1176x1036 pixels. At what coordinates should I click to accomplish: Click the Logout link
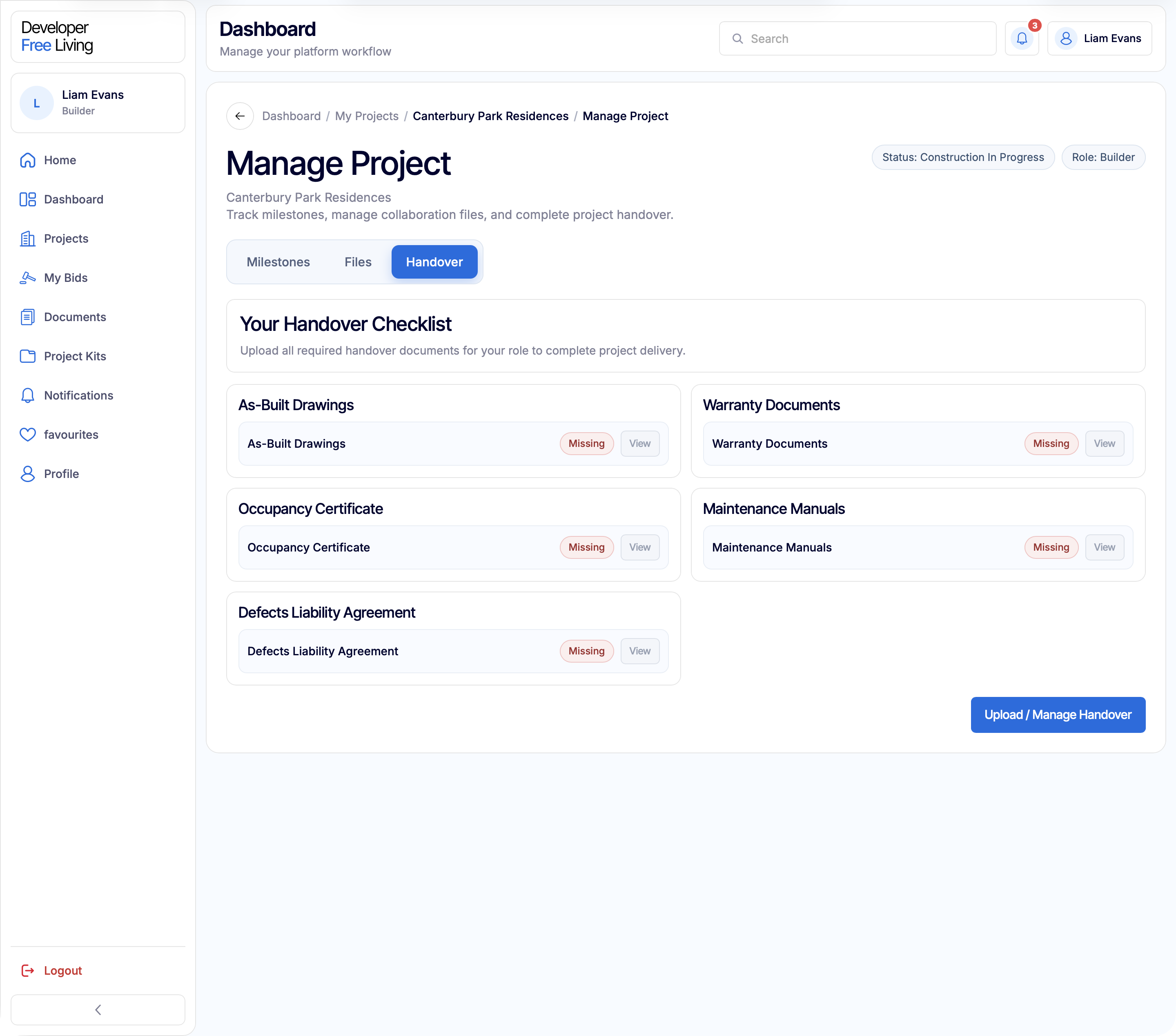click(x=63, y=970)
